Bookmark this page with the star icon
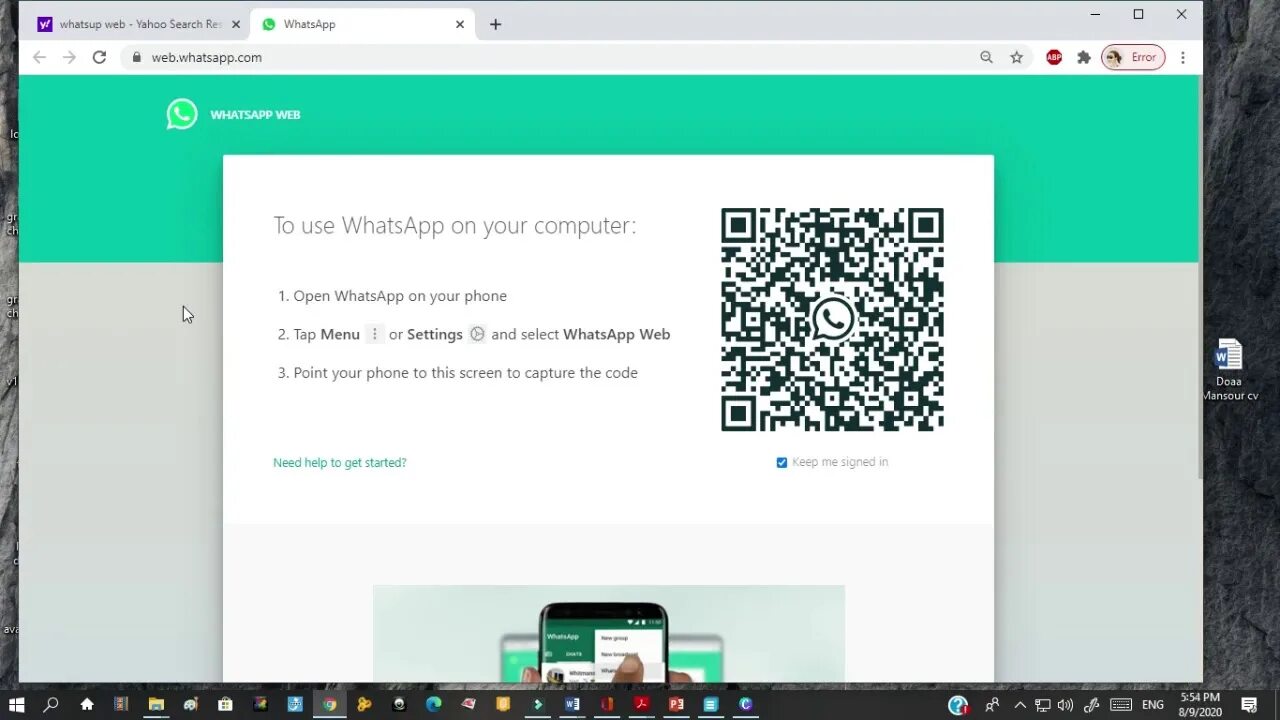 1016,57
